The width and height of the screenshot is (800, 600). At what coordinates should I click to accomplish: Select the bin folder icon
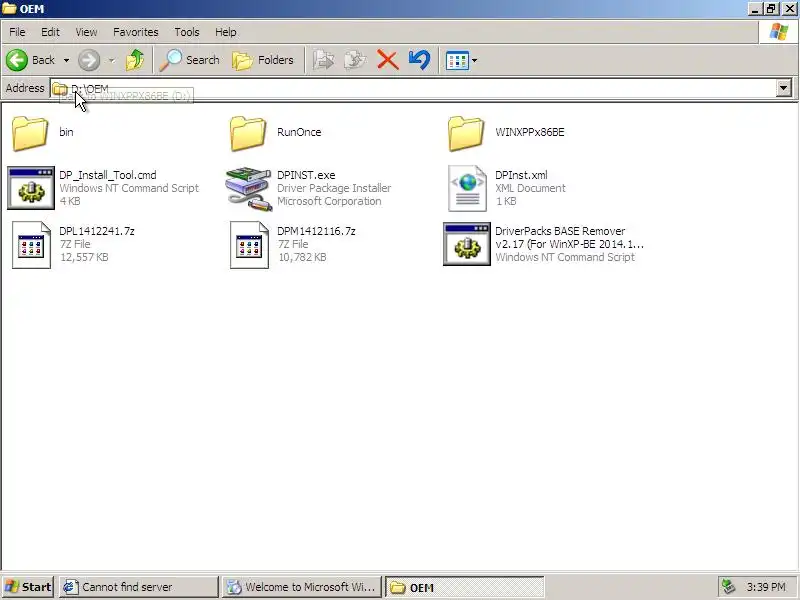(30, 133)
